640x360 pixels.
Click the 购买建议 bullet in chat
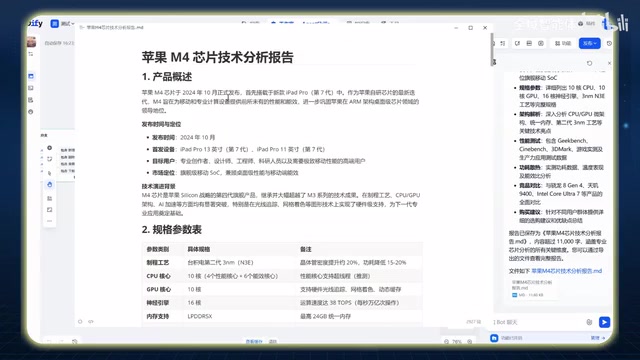point(561,216)
